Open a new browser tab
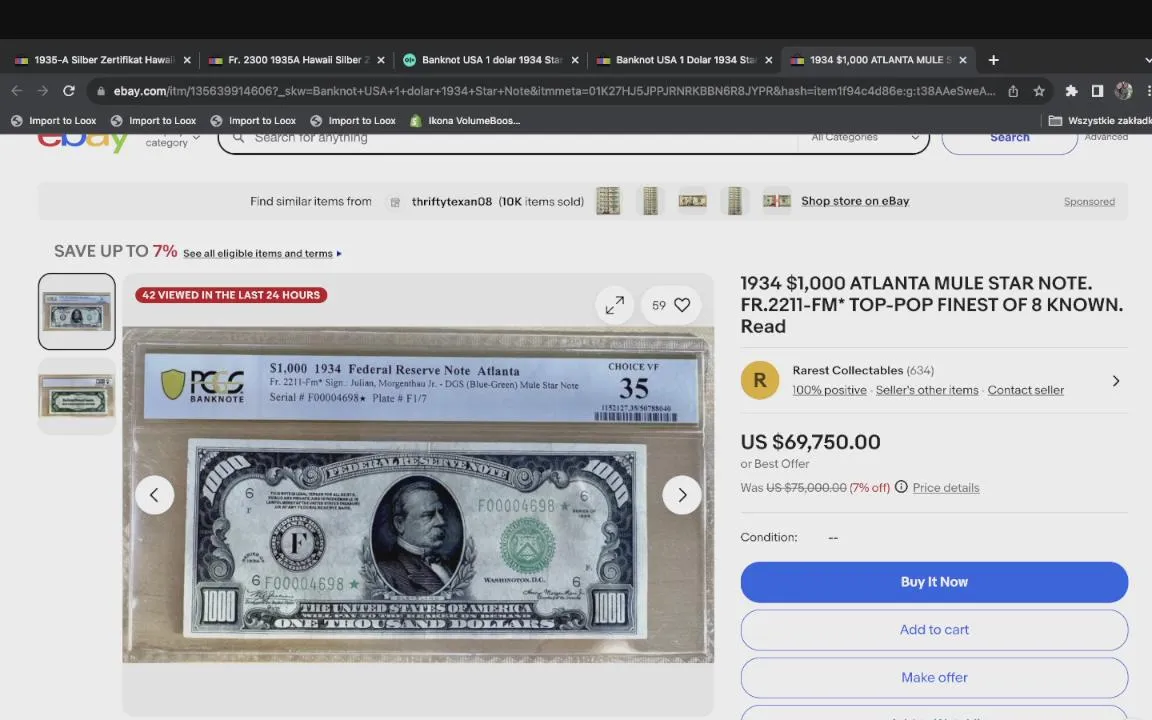 [993, 60]
